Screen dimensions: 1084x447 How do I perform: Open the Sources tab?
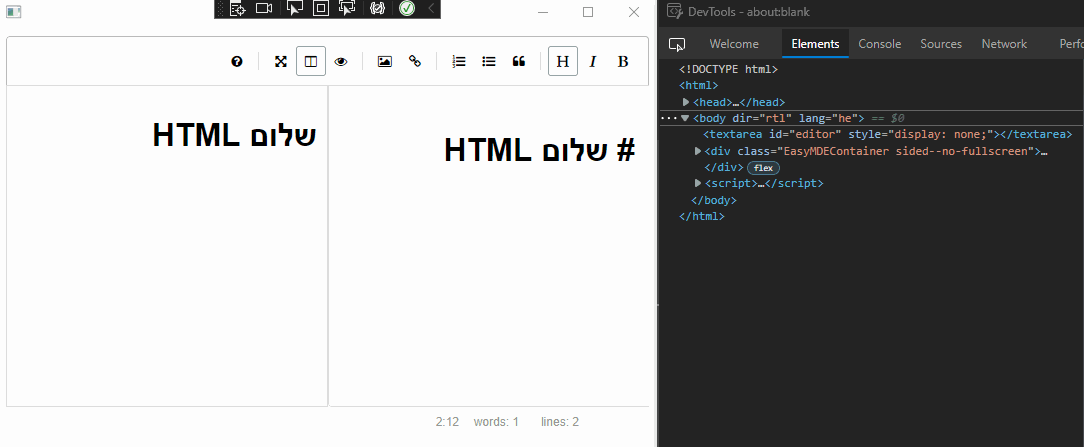pyautogui.click(x=941, y=44)
